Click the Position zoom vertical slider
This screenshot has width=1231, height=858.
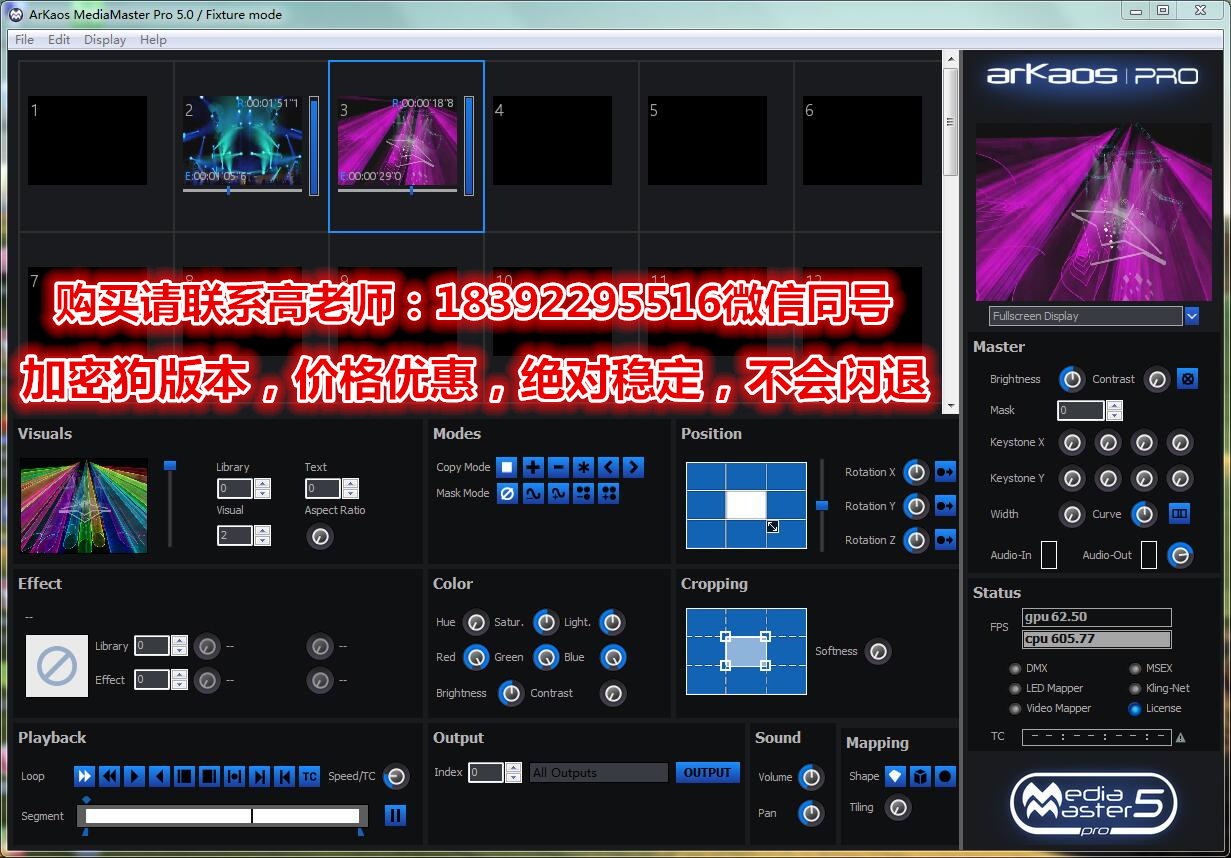[x=822, y=505]
